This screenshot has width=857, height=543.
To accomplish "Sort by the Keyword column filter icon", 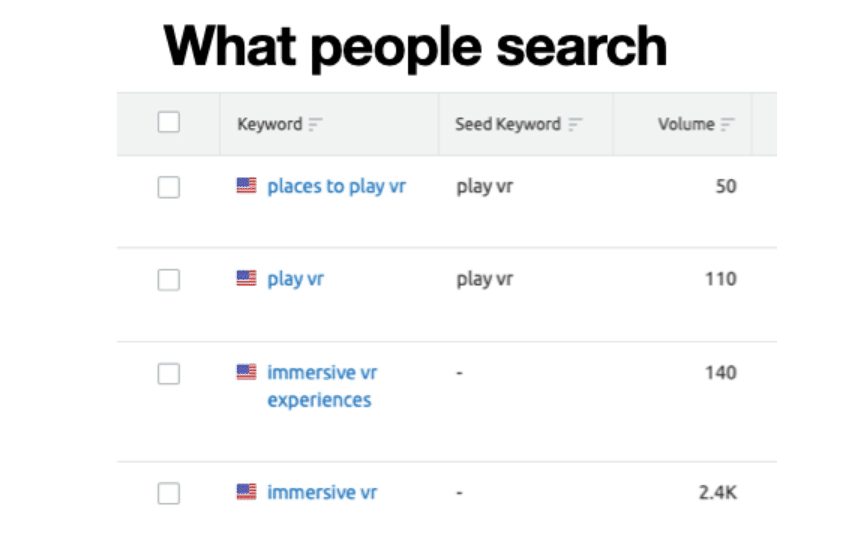I will click(x=316, y=125).
